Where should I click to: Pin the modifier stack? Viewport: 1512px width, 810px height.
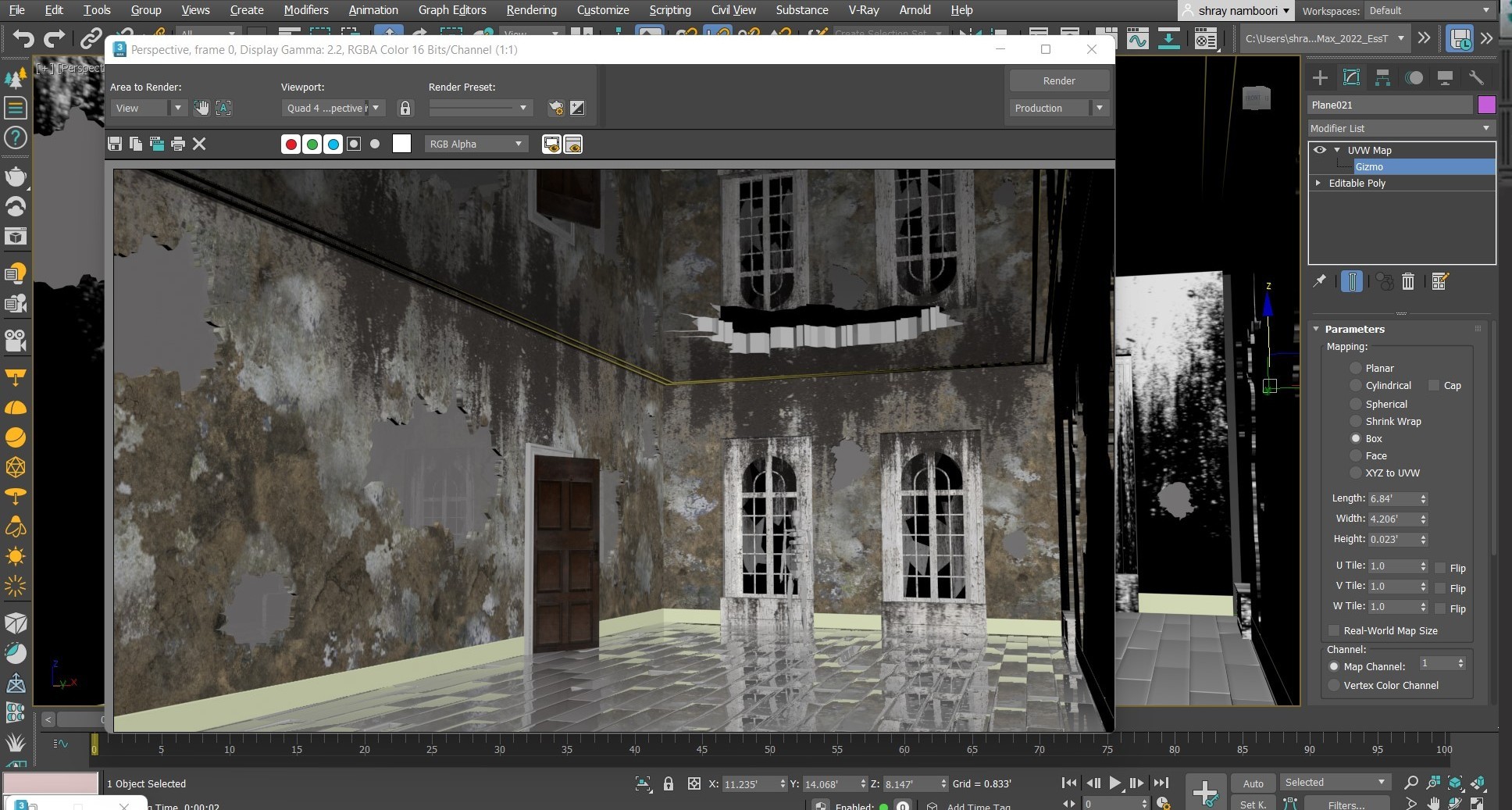tap(1319, 281)
